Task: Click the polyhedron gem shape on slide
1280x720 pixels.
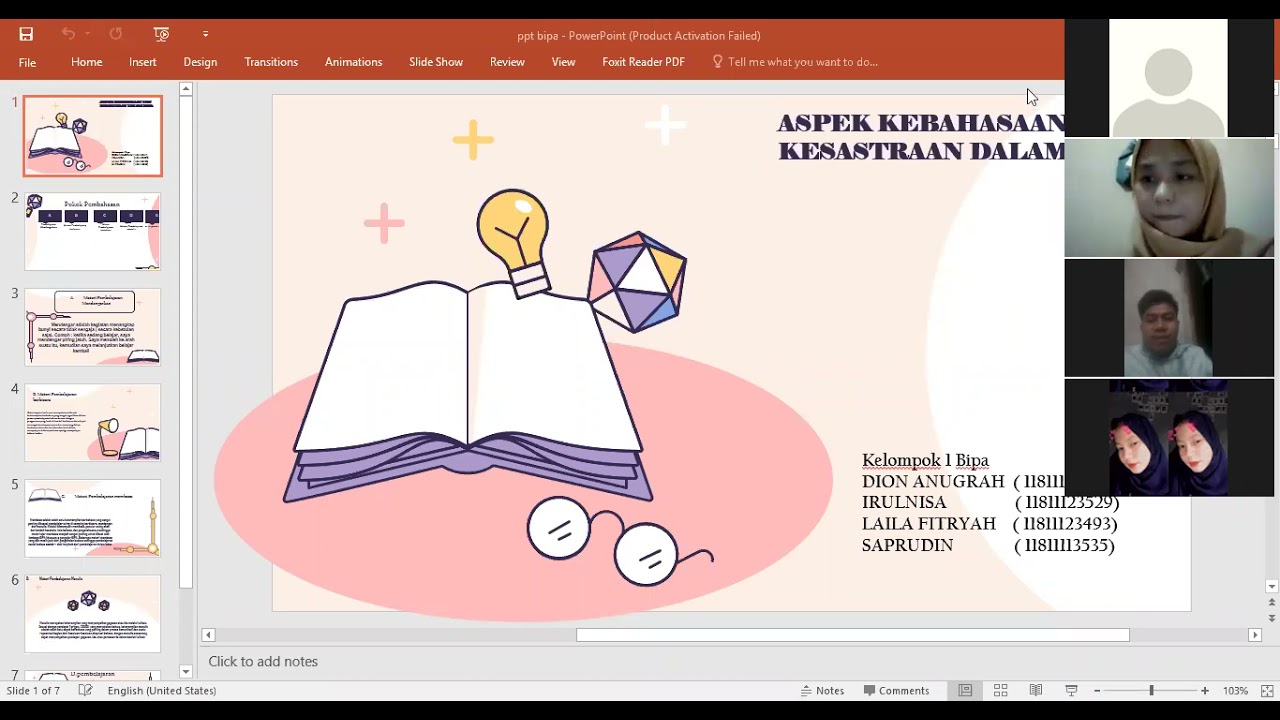Action: point(638,282)
